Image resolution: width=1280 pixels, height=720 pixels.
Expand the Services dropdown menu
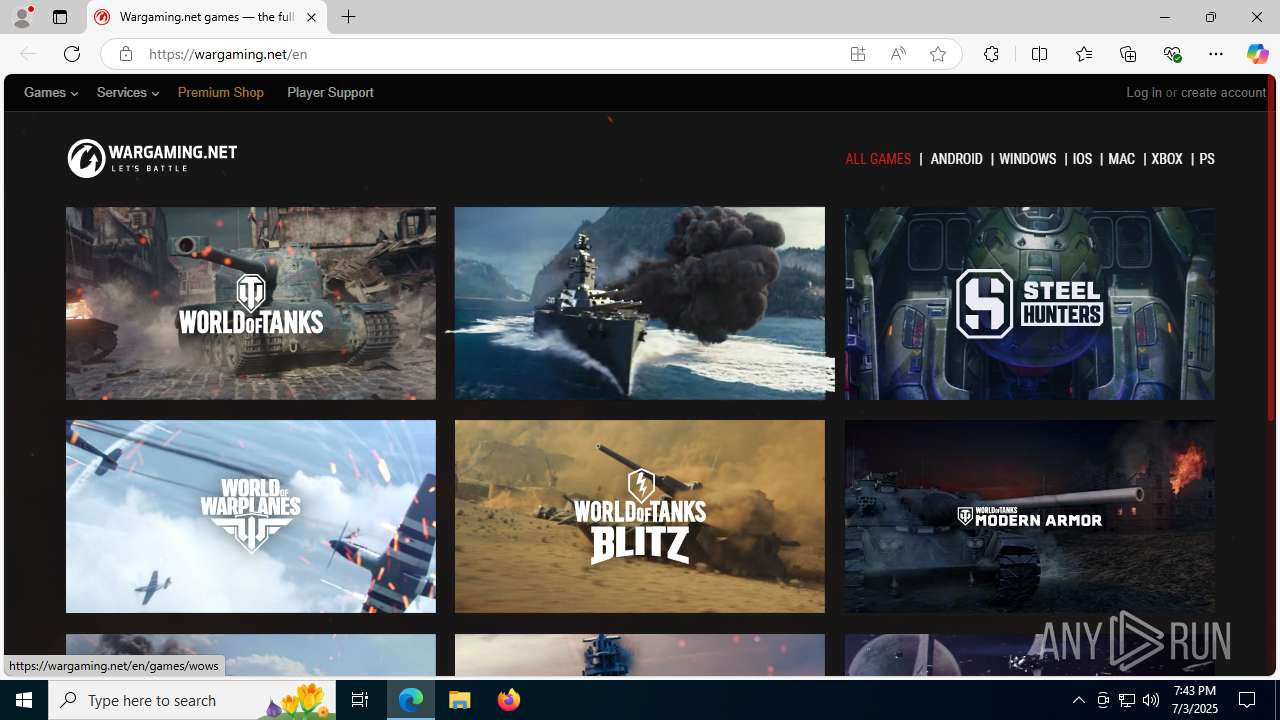tap(127, 92)
